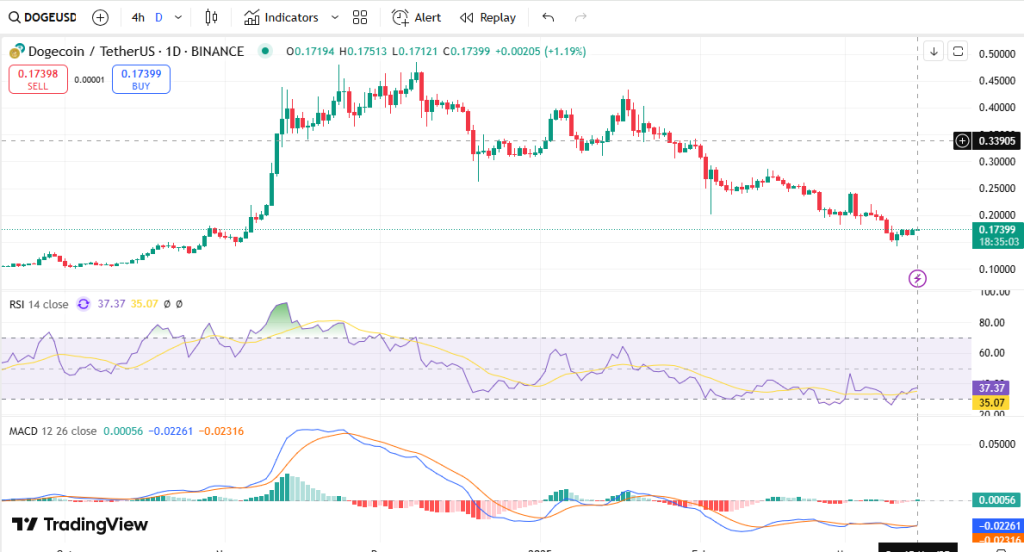
Task: Click the 0.50000 price scale label
Action: coord(997,54)
